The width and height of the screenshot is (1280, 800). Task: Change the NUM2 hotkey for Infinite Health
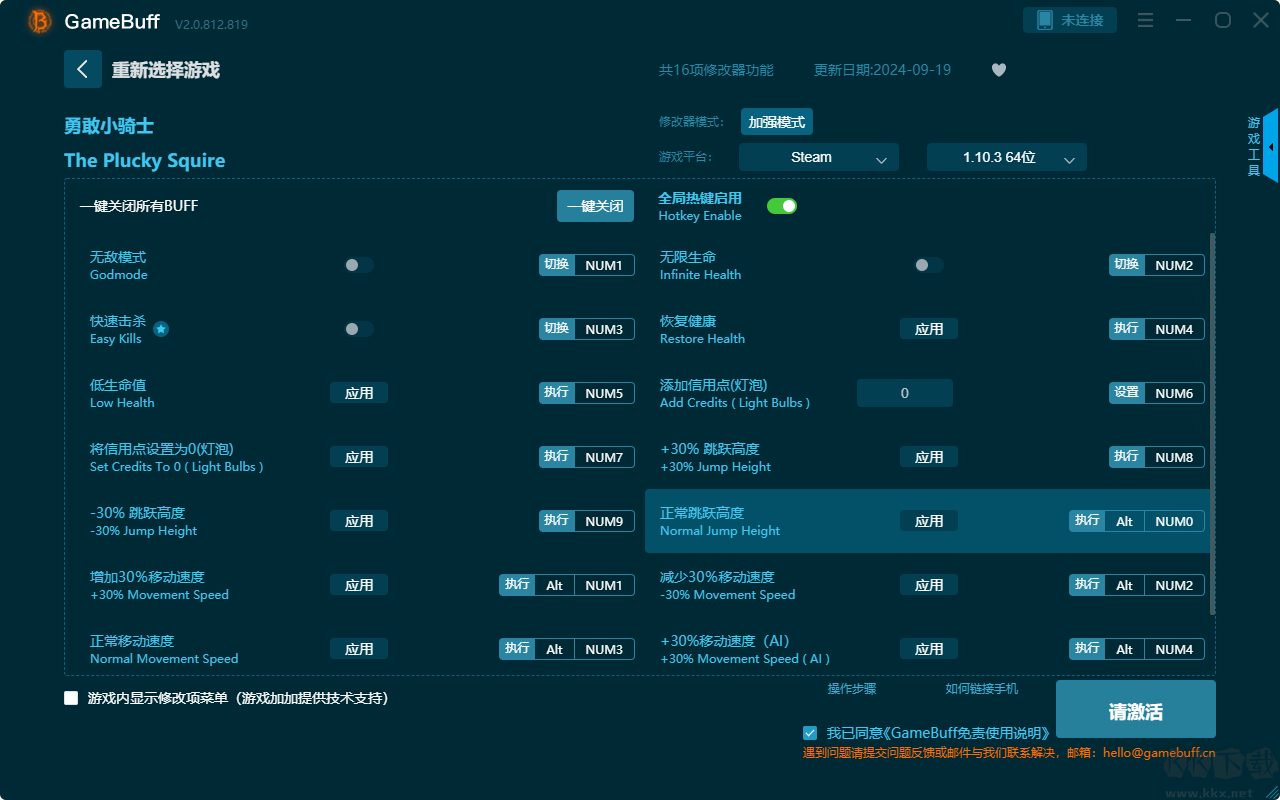pos(1174,265)
